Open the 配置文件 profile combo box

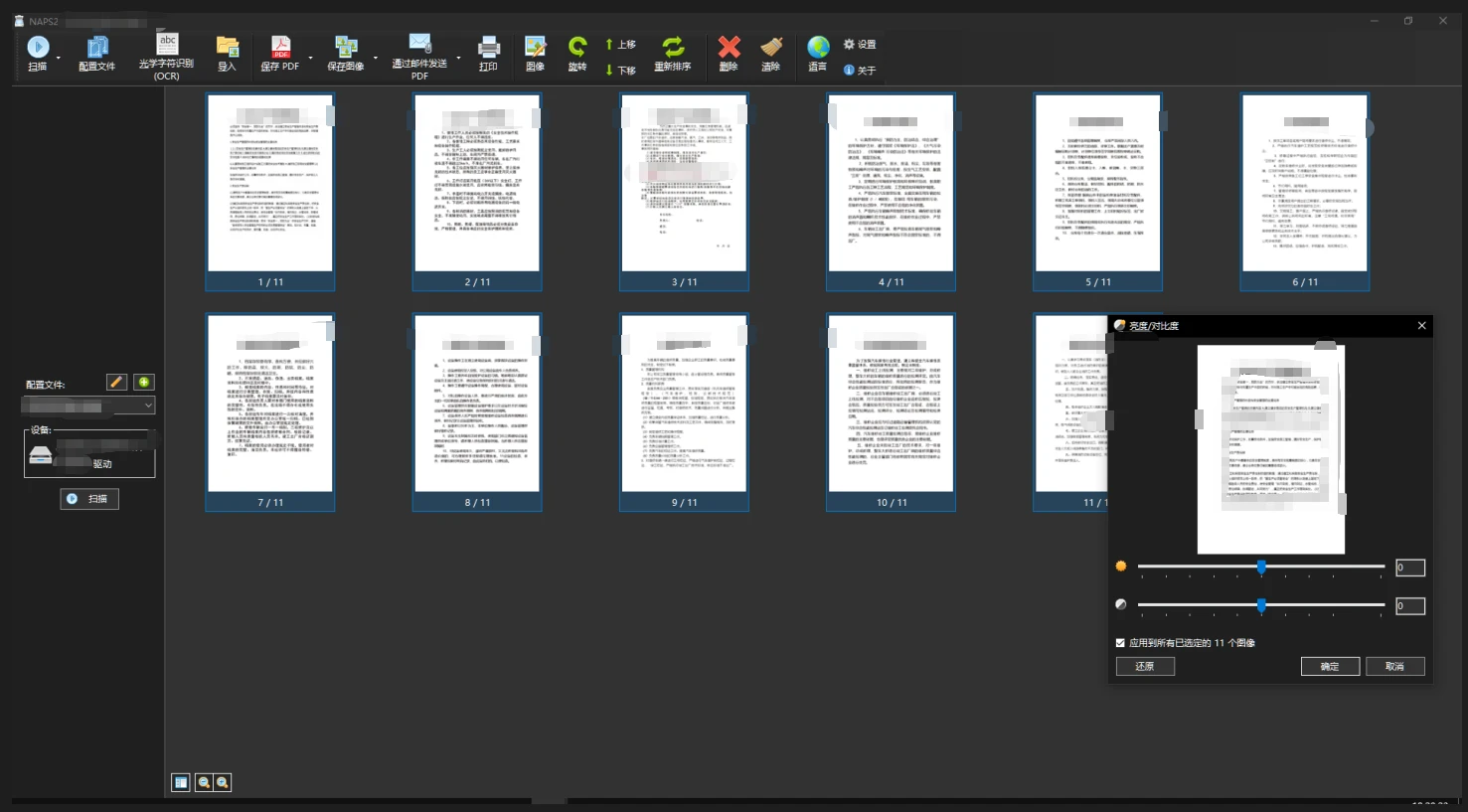click(x=88, y=406)
